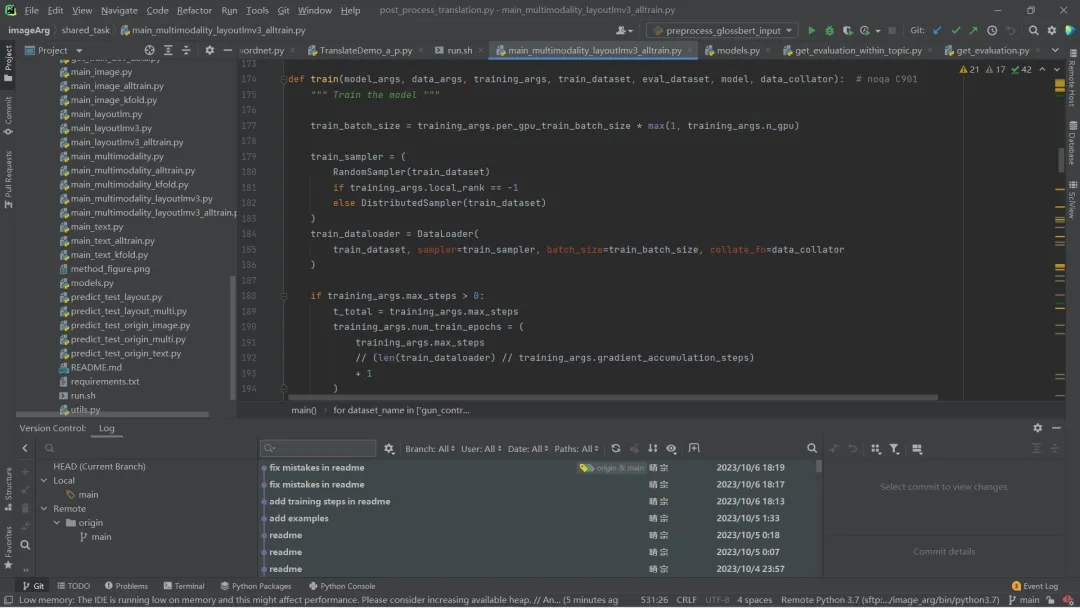
Task: Toggle the eye view options in Git log
Action: (671, 449)
